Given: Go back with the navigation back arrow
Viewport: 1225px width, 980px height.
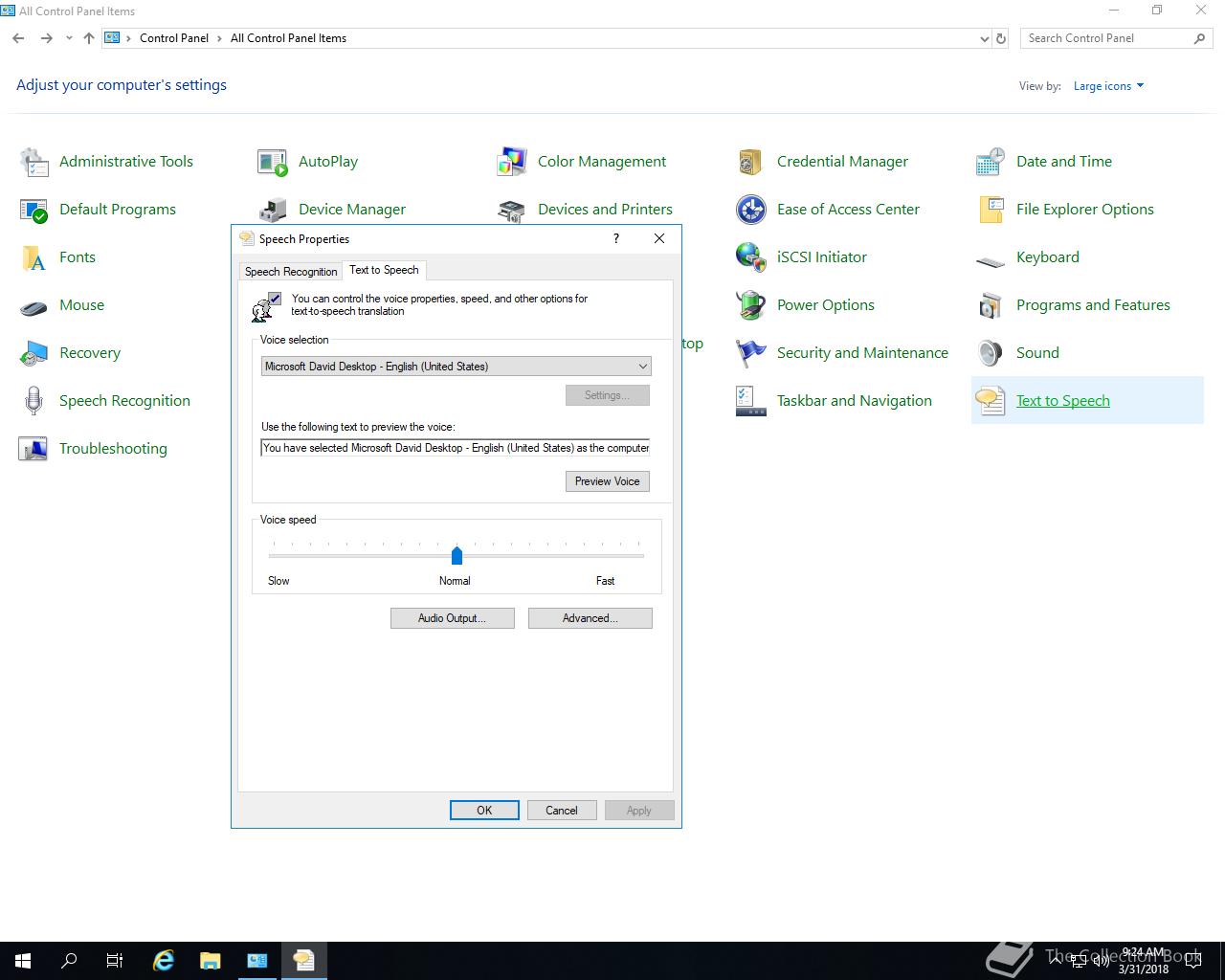Looking at the screenshot, I should [18, 38].
